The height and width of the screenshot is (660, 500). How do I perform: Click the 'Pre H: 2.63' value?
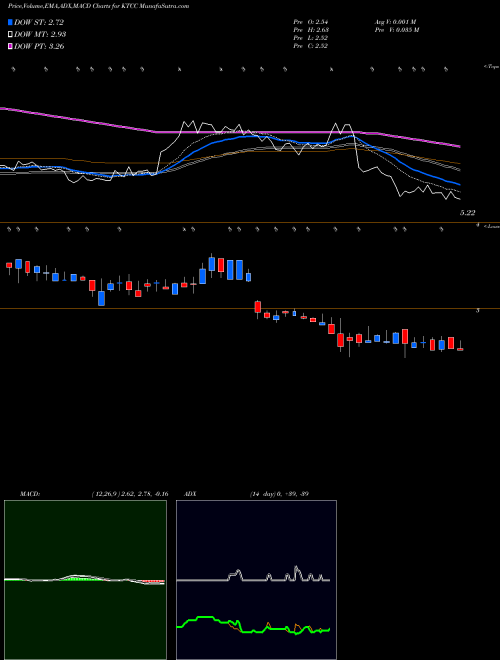311,30
